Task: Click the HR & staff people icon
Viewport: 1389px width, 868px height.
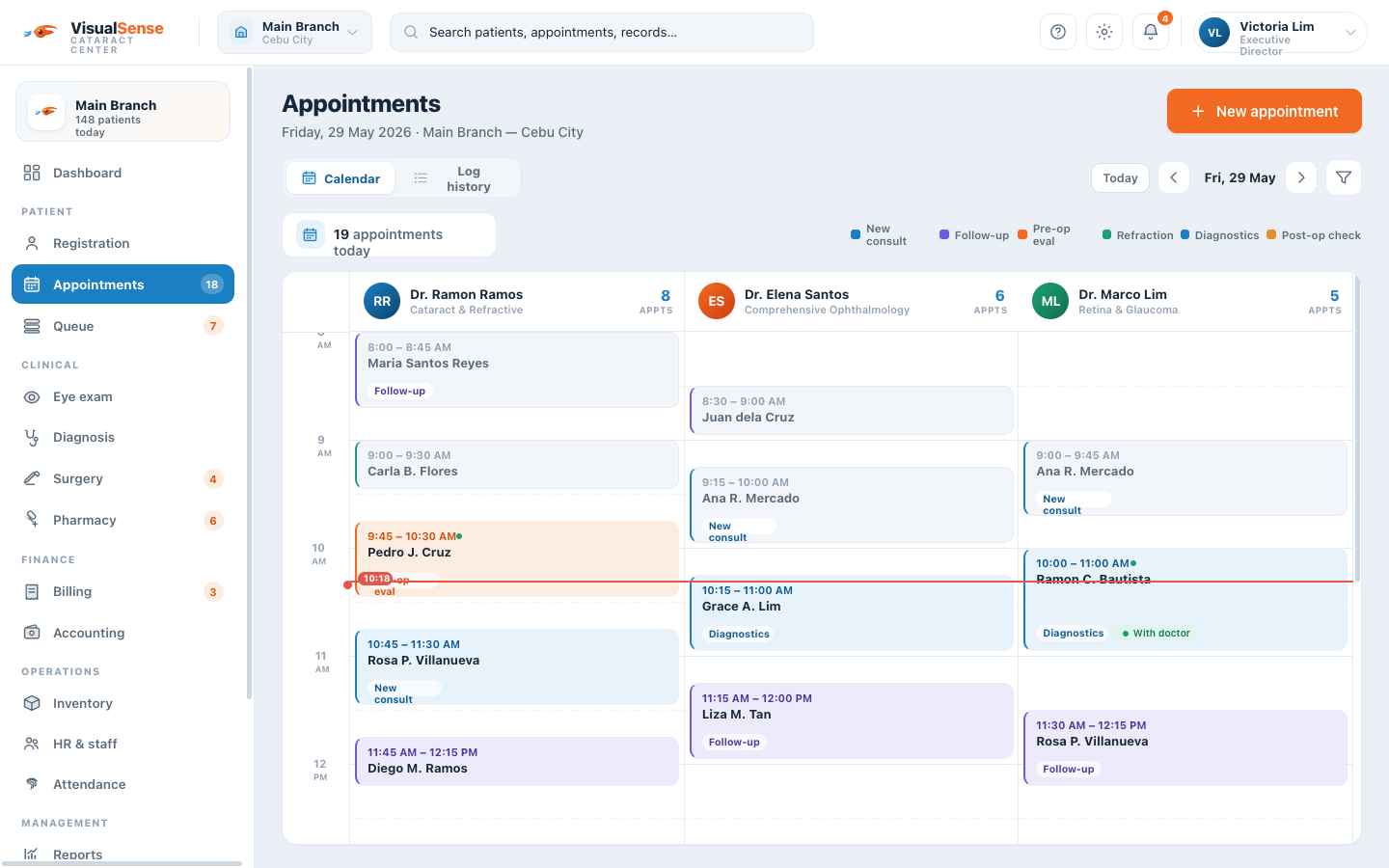Action: click(x=32, y=744)
